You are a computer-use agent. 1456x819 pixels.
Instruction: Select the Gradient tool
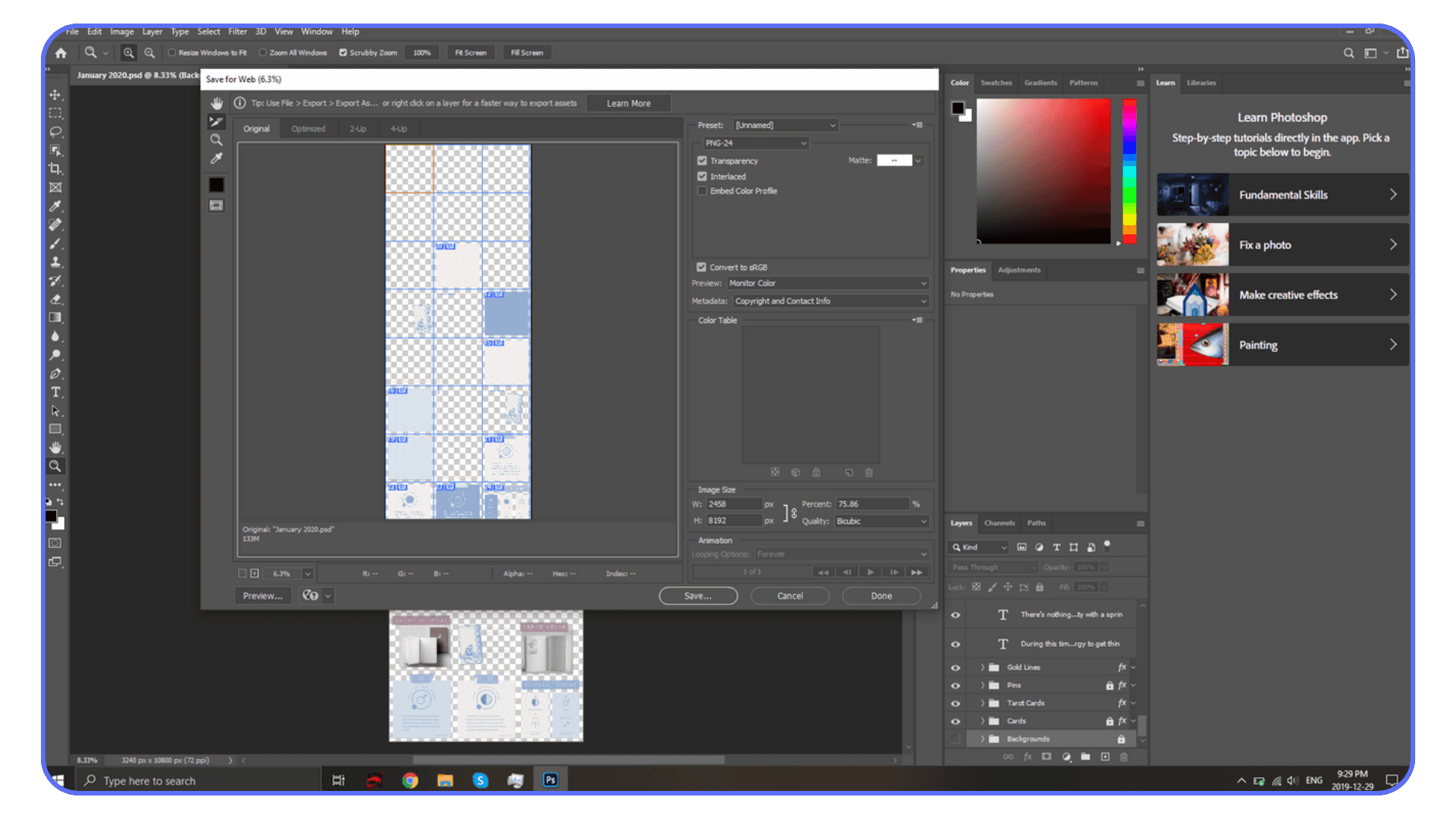click(55, 318)
